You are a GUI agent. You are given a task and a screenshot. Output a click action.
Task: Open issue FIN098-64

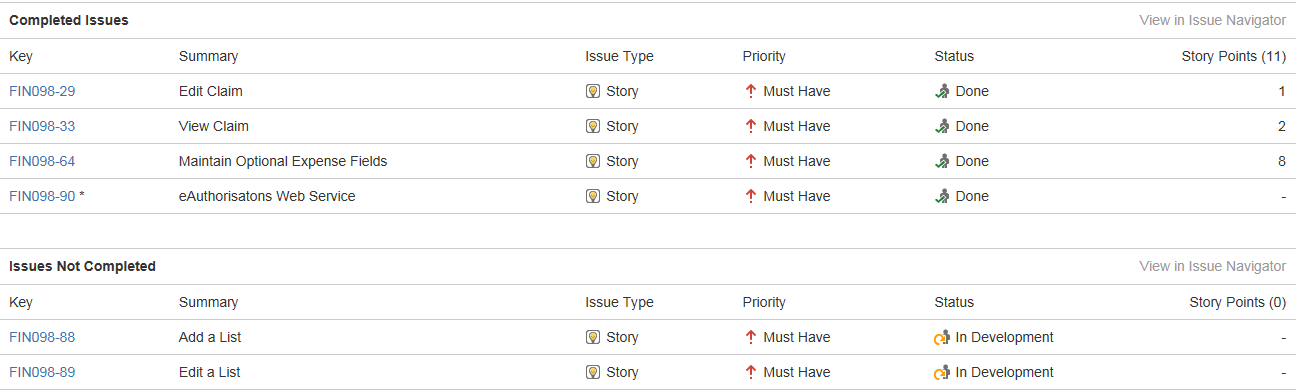click(x=42, y=161)
